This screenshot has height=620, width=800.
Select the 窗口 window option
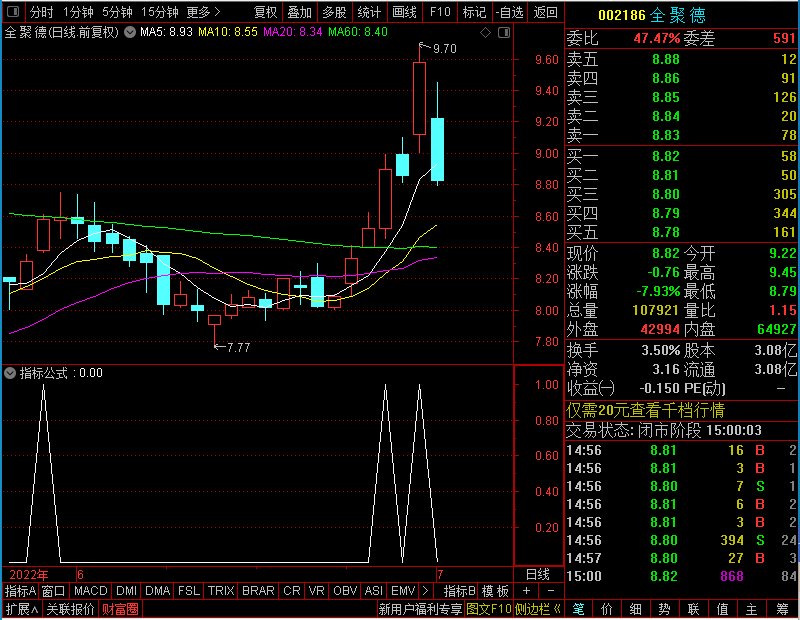(x=54, y=591)
